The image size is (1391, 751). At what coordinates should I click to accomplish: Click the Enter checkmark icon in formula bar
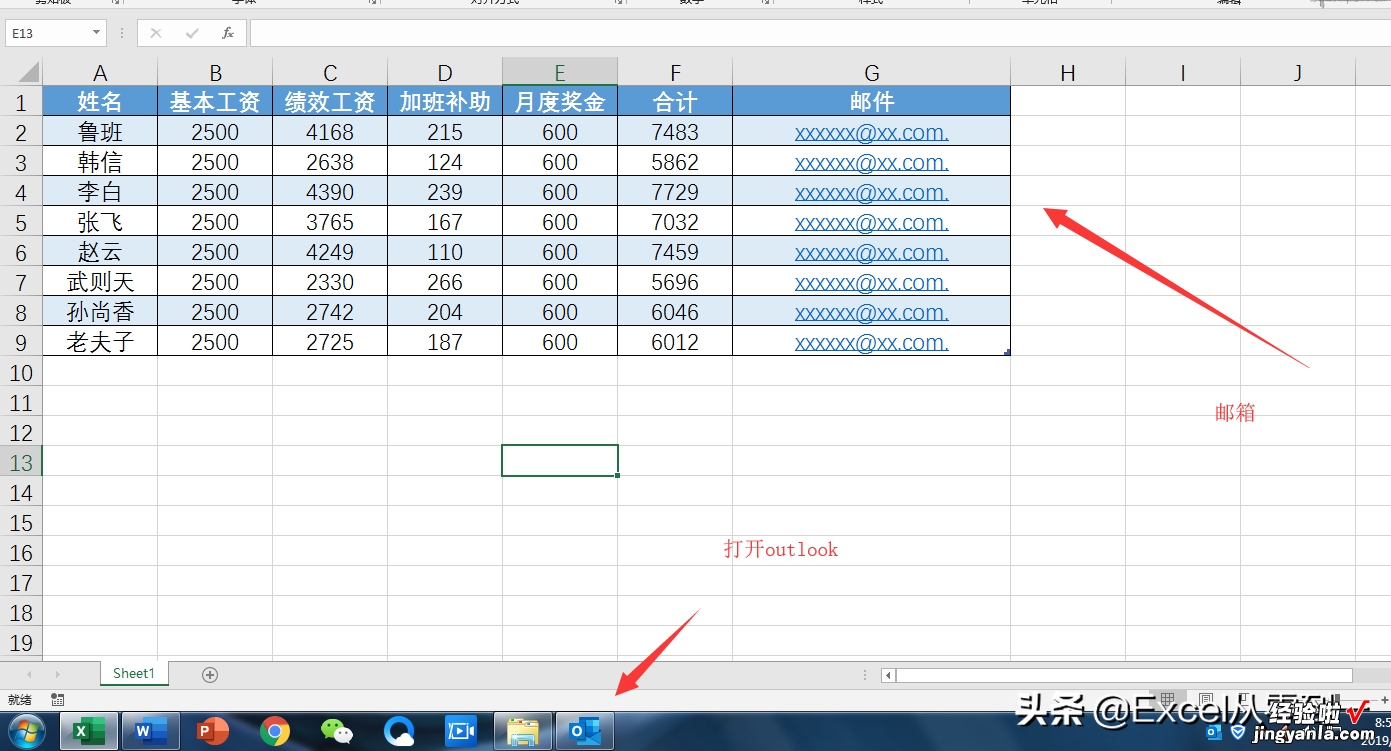click(x=192, y=33)
